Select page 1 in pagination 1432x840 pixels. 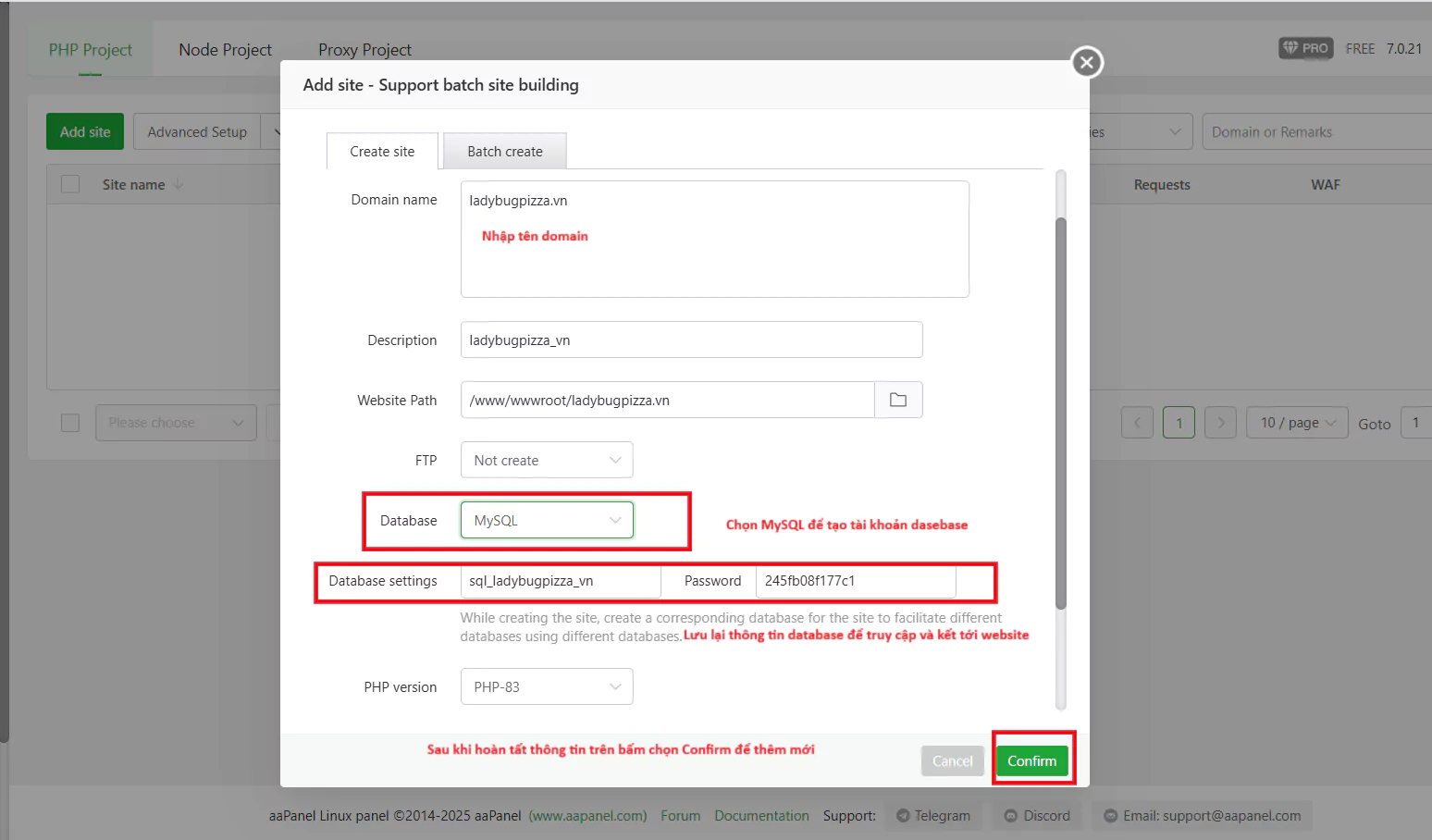pyautogui.click(x=1179, y=423)
